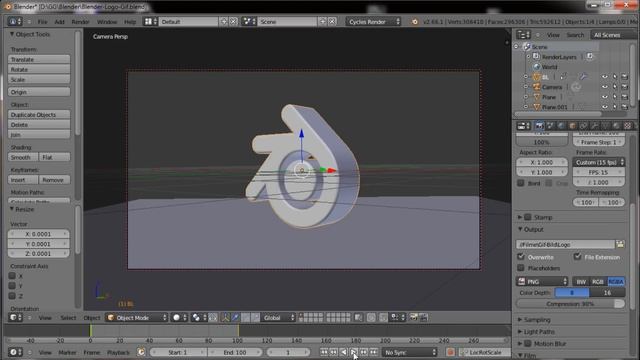The image size is (640, 360).
Task: Open the No Sync dropdown
Action: (410, 352)
